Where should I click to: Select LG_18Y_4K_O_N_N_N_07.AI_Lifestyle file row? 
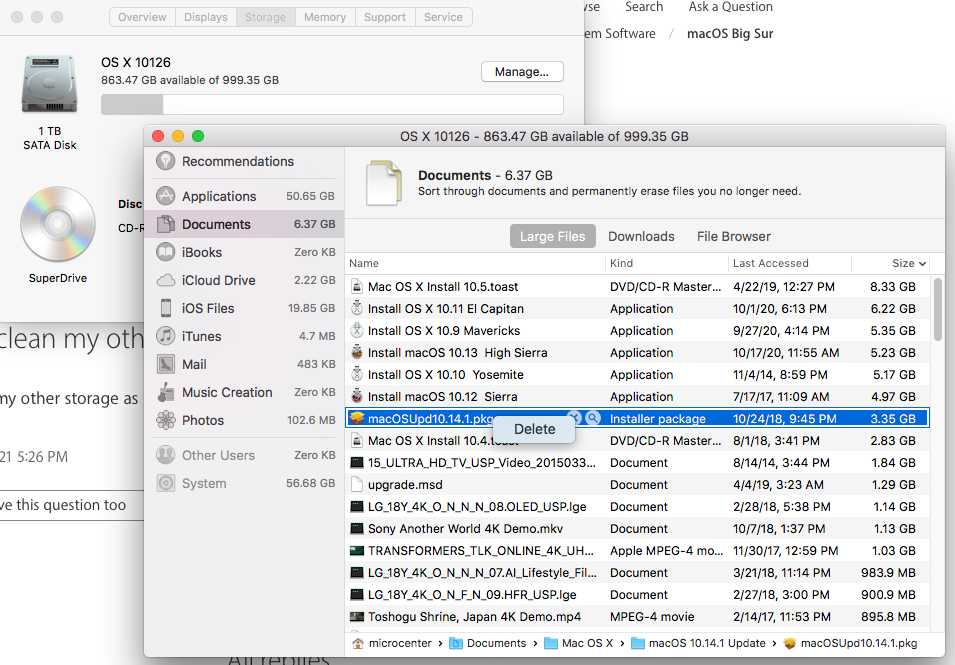coord(637,572)
